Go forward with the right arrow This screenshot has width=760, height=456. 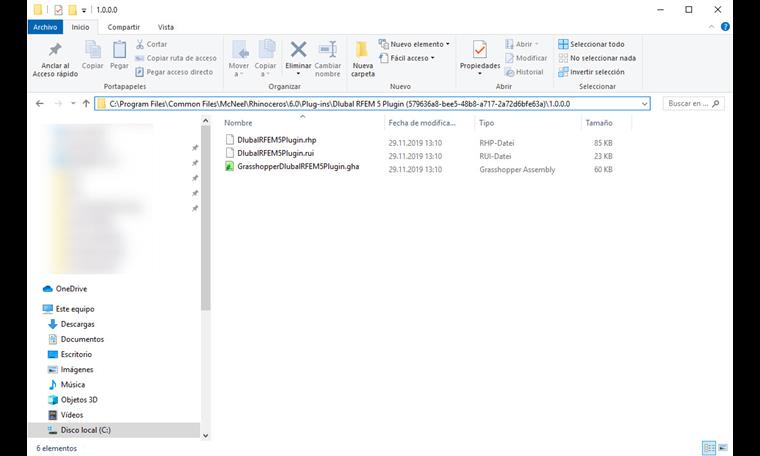click(x=58, y=103)
